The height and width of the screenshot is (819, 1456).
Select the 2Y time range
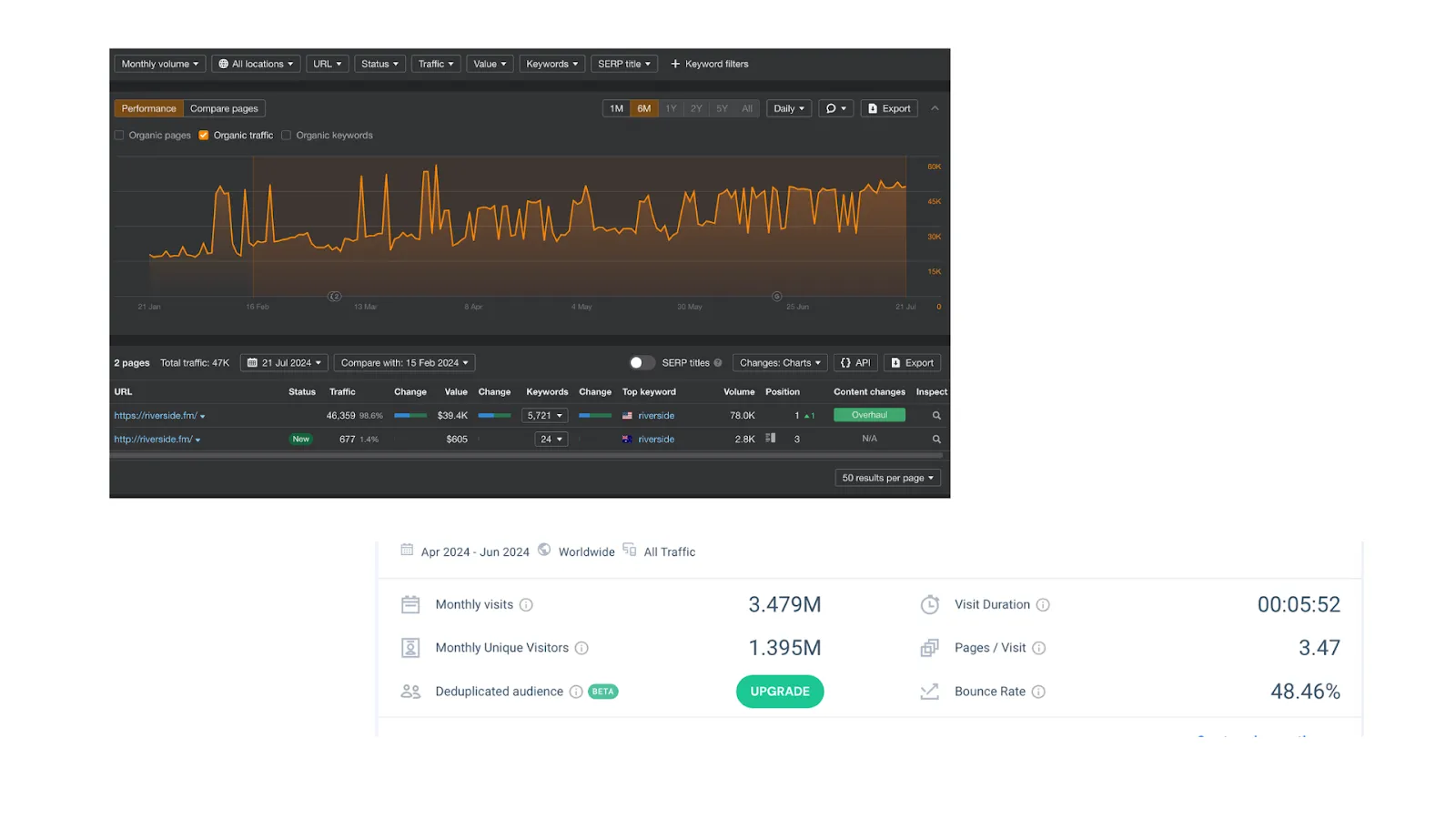pyautogui.click(x=696, y=108)
